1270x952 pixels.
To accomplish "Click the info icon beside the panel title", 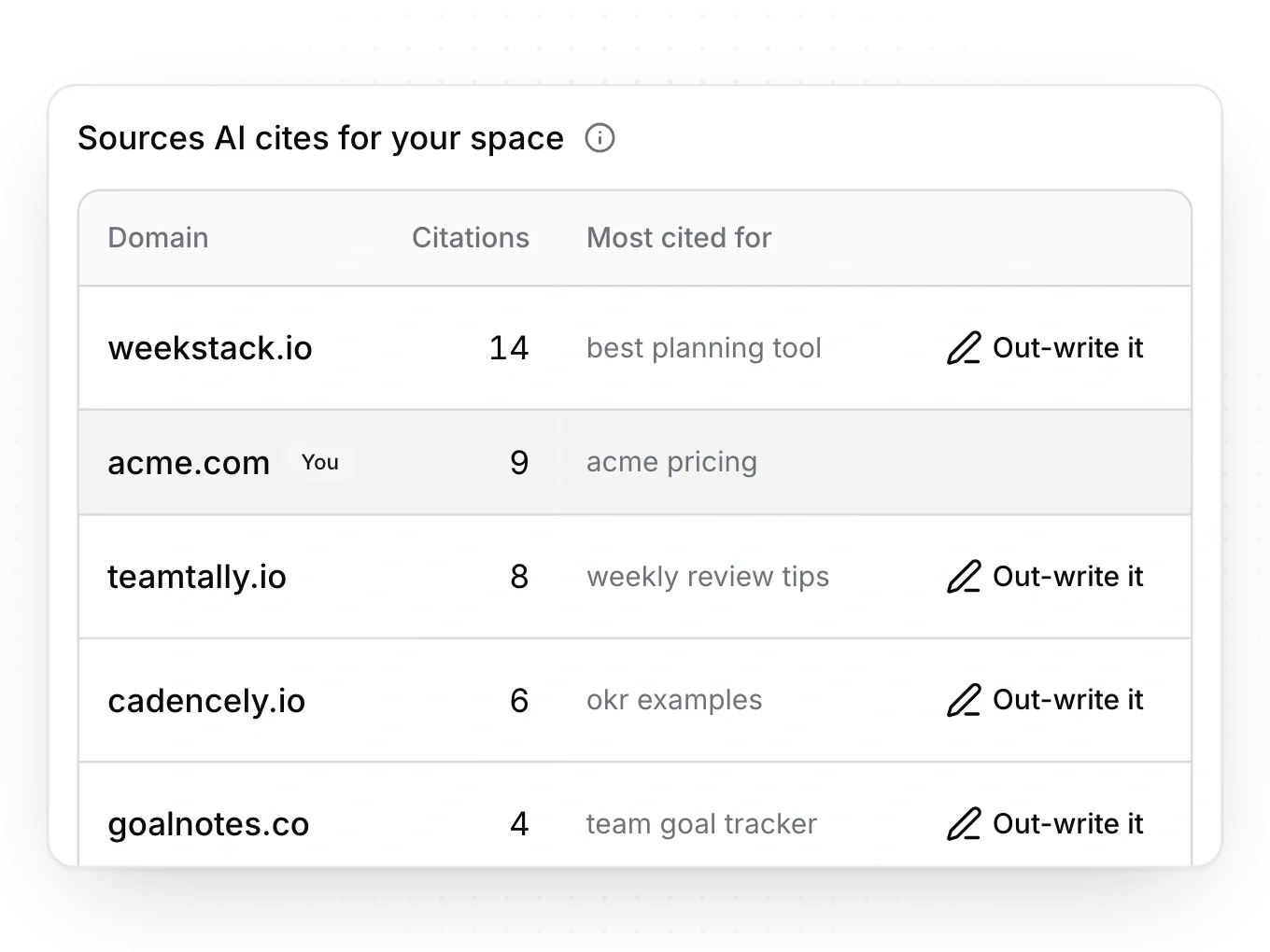I will 600,138.
